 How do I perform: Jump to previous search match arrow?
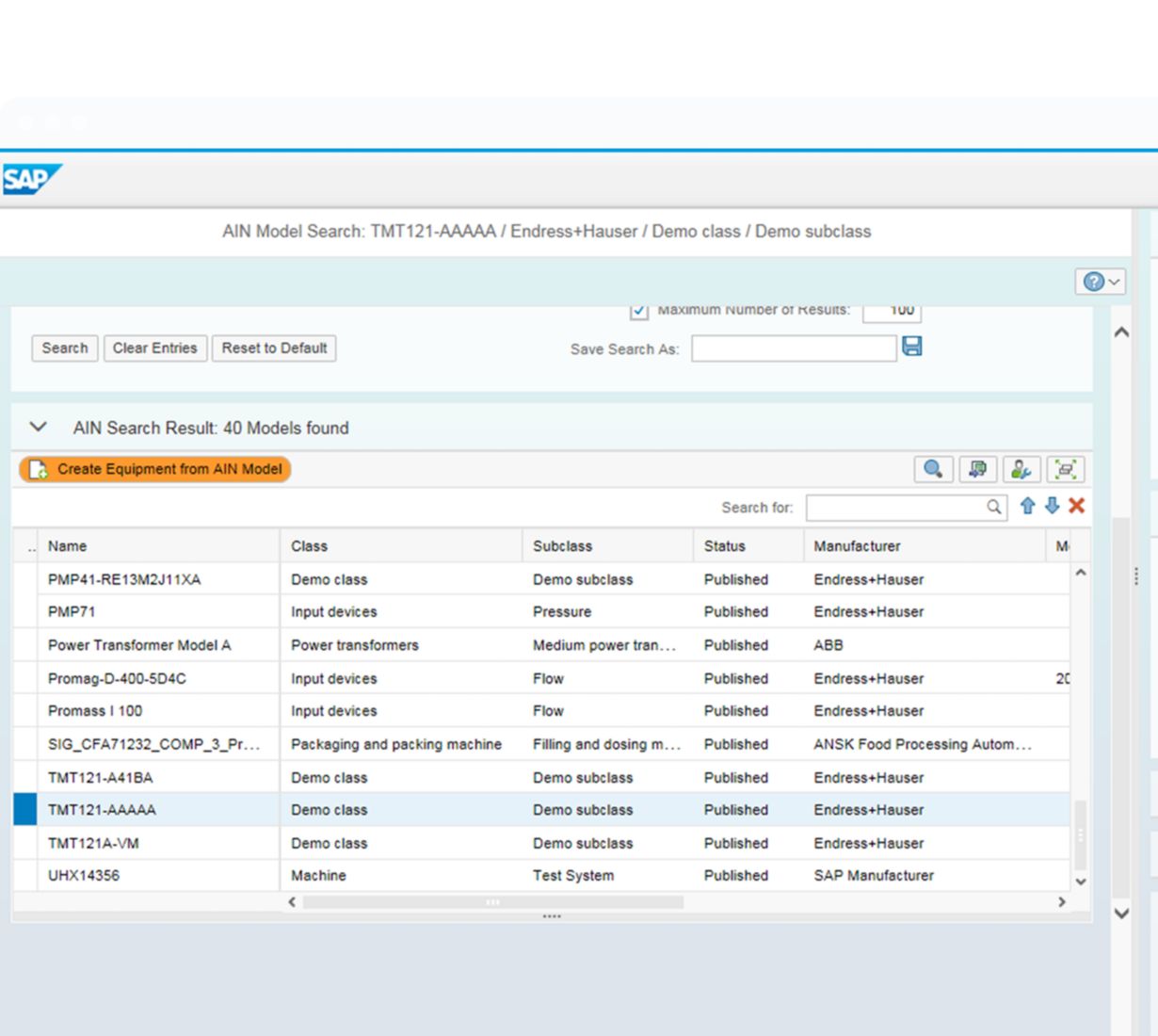[x=1028, y=506]
